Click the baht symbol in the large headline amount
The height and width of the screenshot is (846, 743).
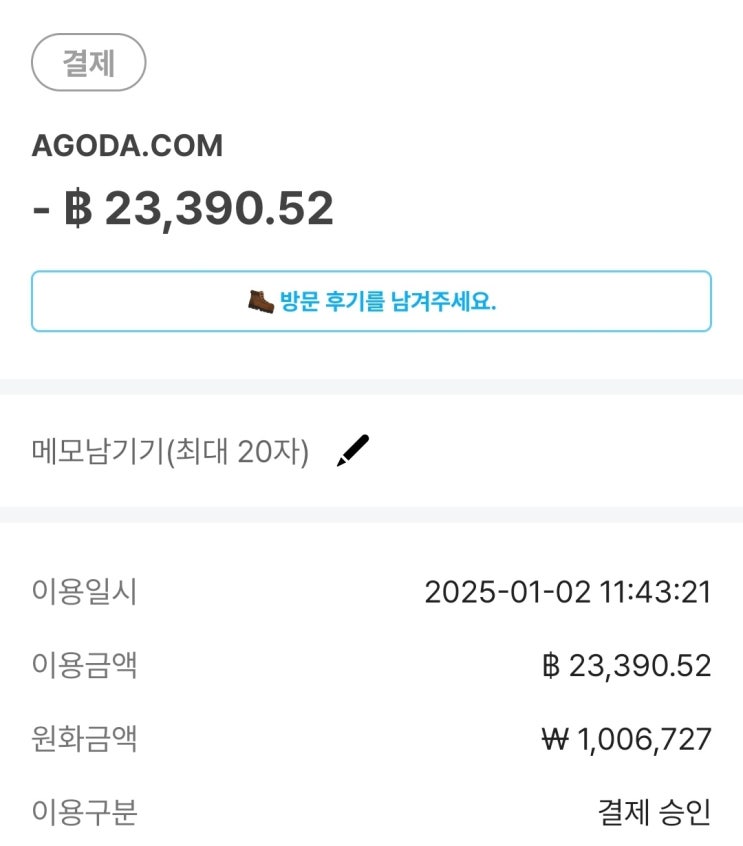pos(78,209)
